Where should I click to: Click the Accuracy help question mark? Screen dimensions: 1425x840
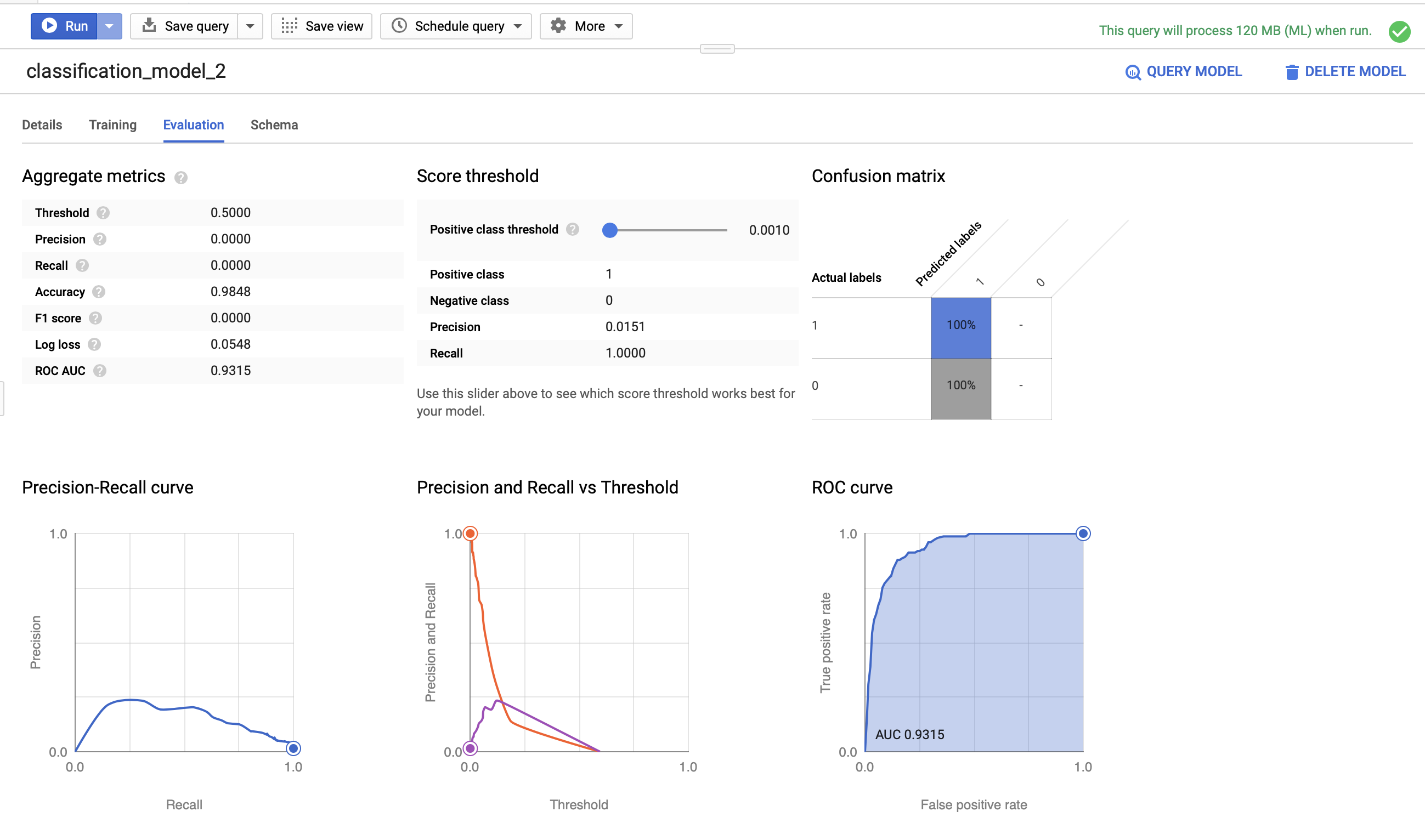99,292
